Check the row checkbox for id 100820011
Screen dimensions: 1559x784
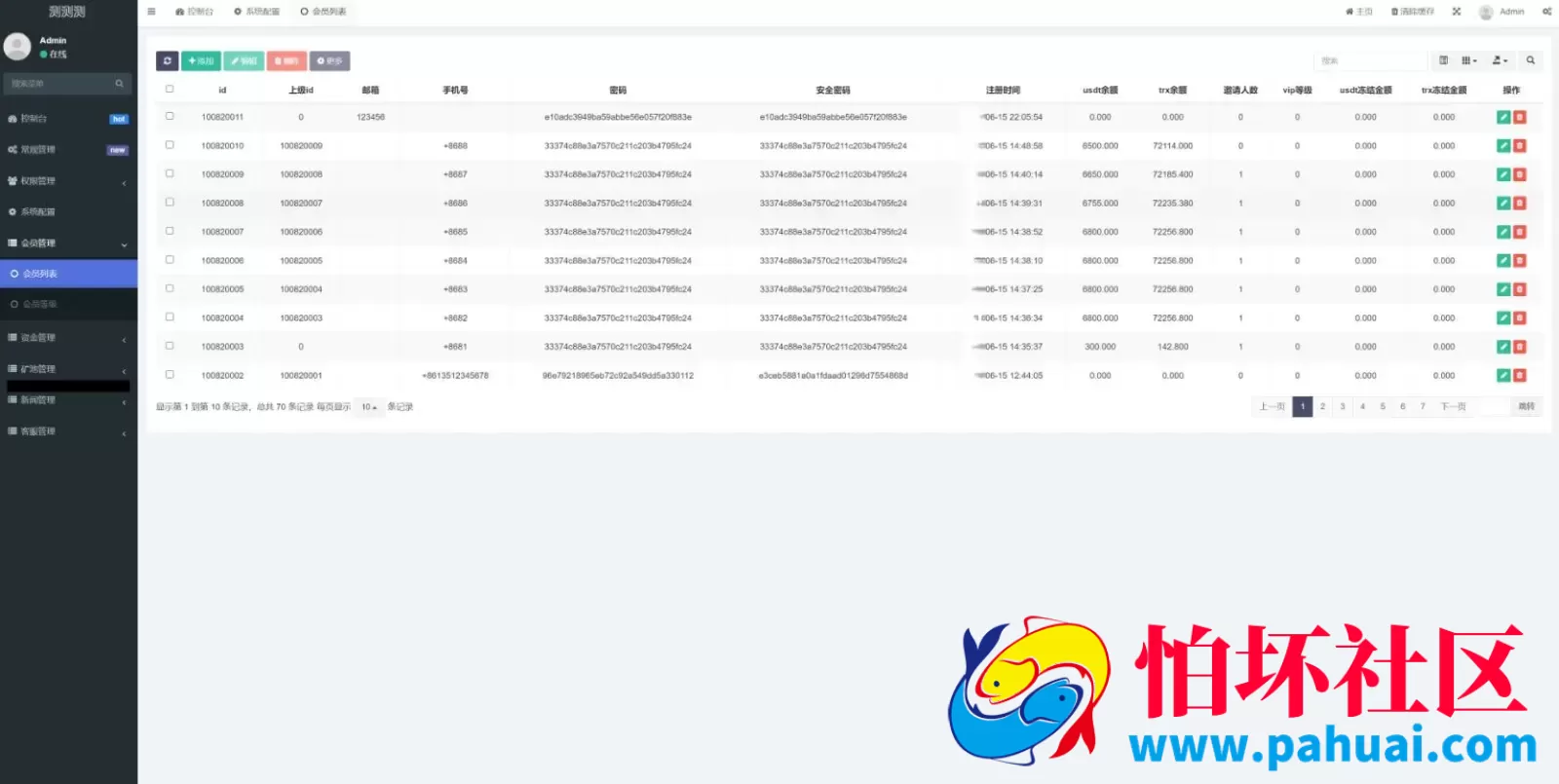click(170, 116)
